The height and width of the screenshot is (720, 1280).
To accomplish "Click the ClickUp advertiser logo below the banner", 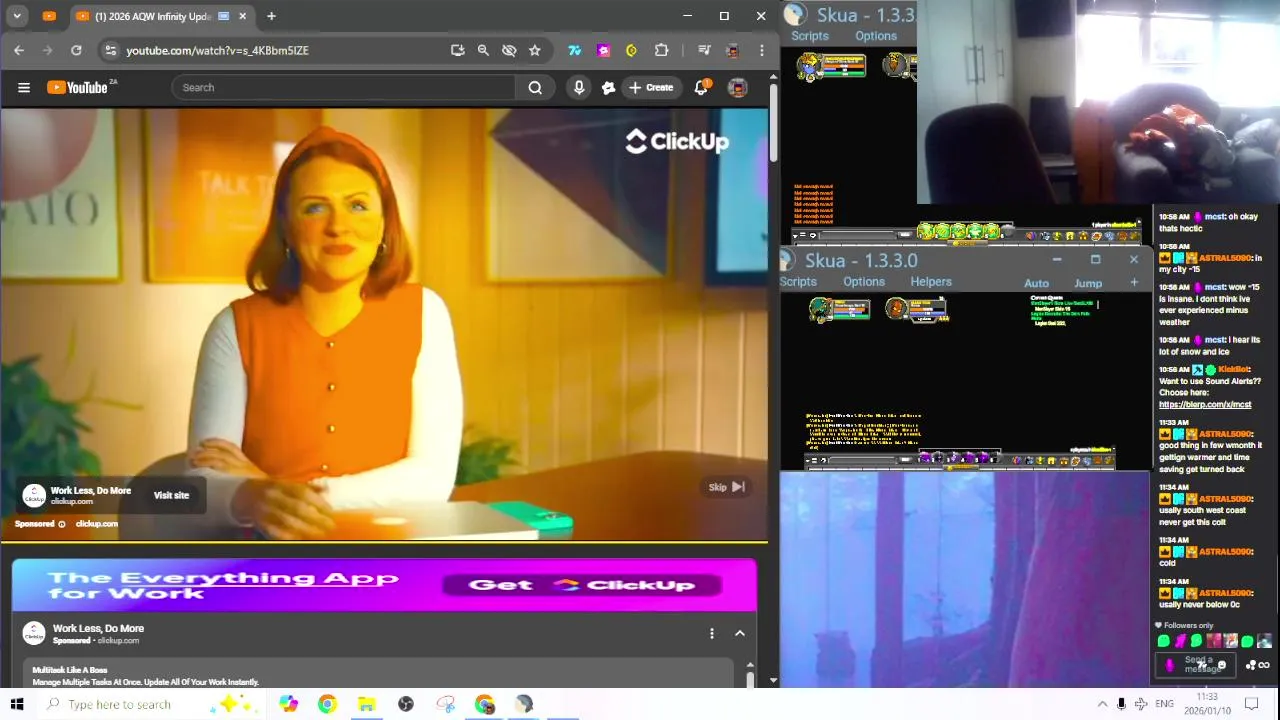I will click(x=34, y=633).
